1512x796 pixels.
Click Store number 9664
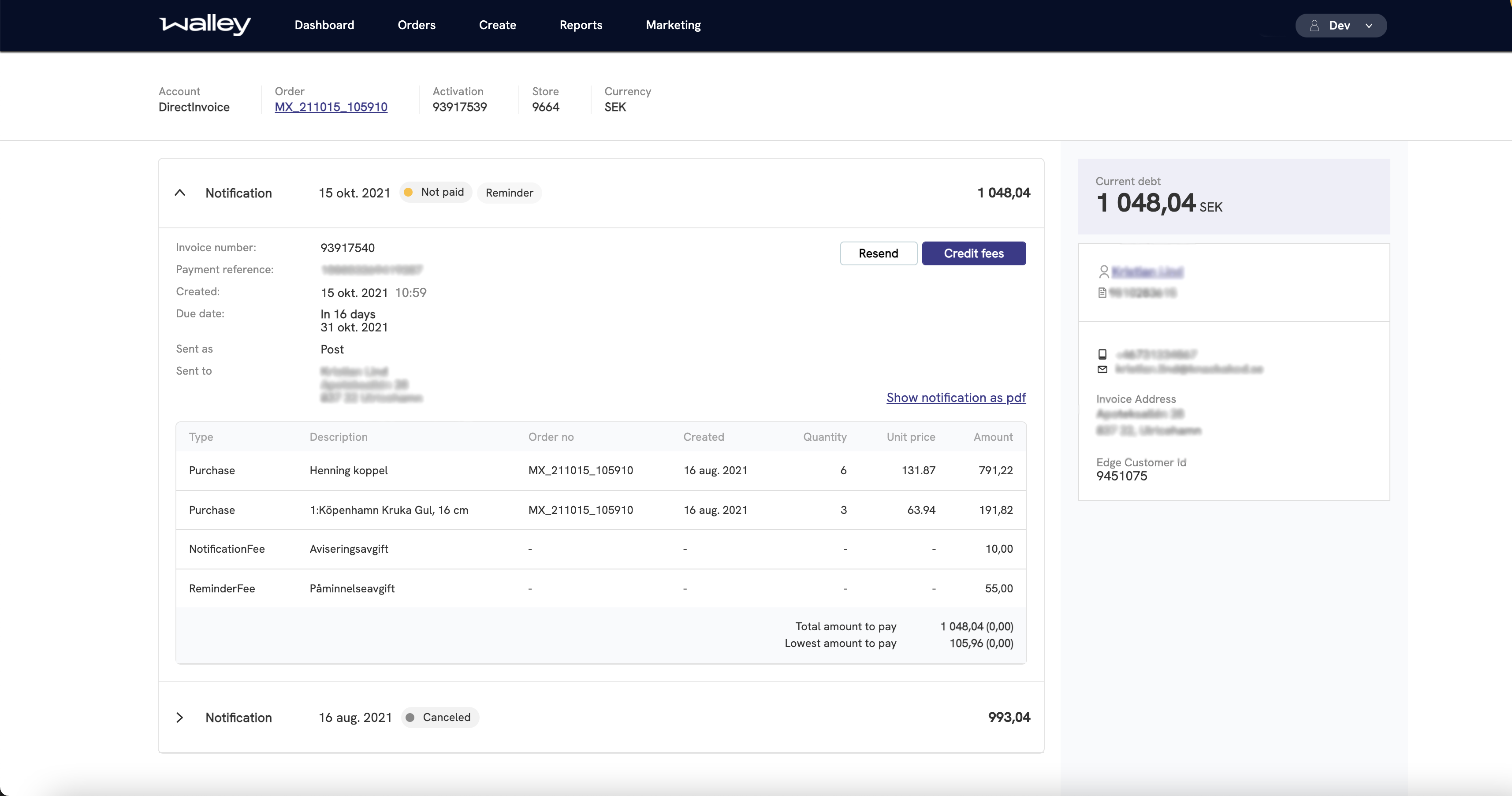tap(545, 107)
